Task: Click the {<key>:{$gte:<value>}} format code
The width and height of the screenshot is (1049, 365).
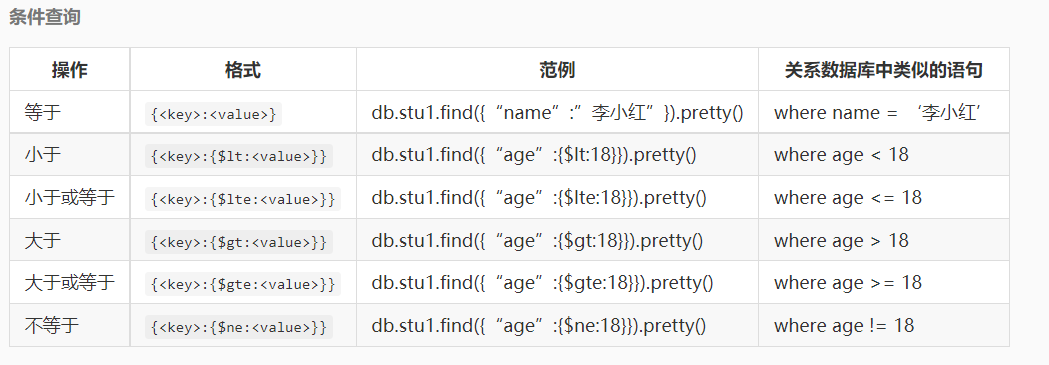Action: (243, 284)
